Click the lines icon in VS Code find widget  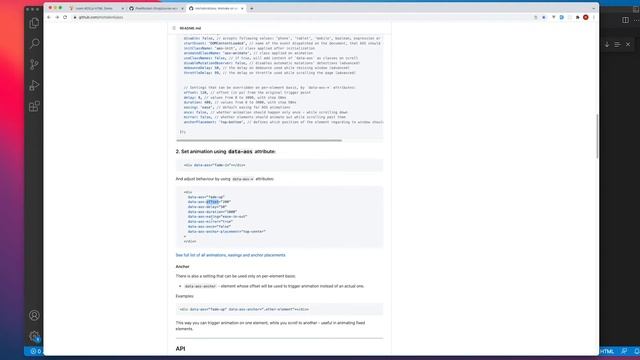pyautogui.click(x=618, y=44)
